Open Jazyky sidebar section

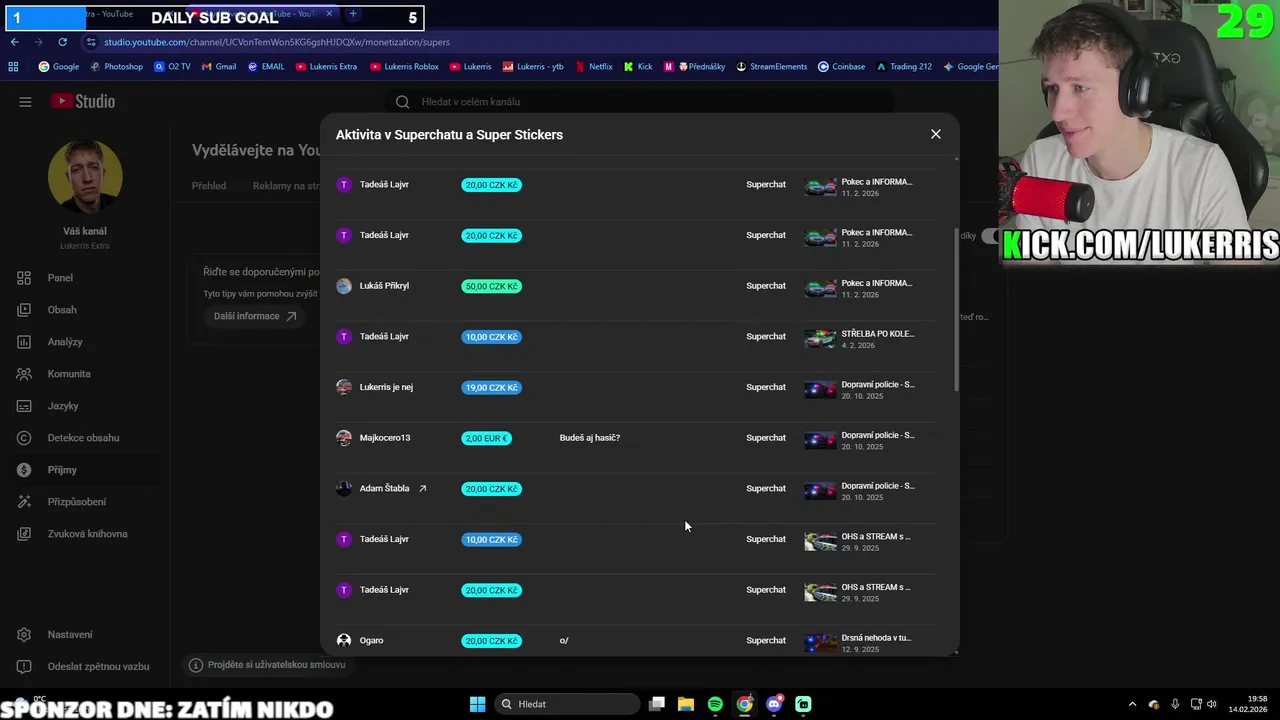click(x=63, y=406)
